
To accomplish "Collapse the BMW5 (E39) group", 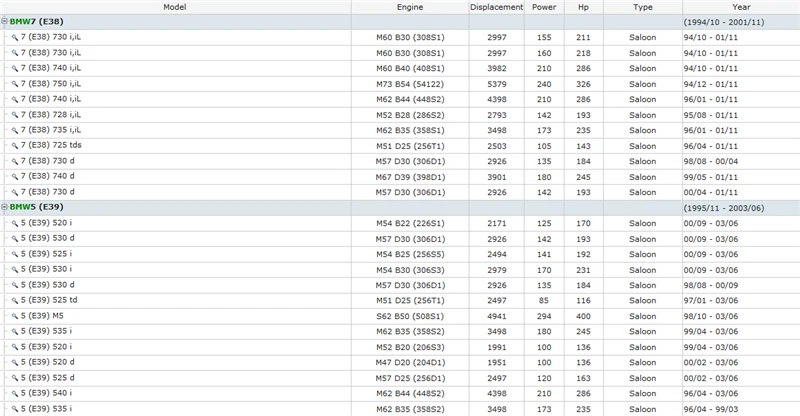I will [5, 207].
